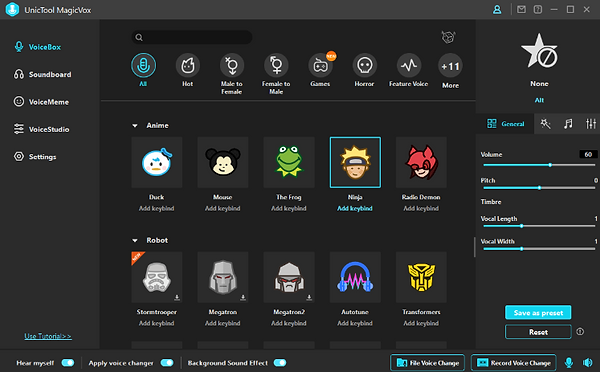Open the mail icon in title bar
Viewport: 600px width, 372px height.
[521, 10]
